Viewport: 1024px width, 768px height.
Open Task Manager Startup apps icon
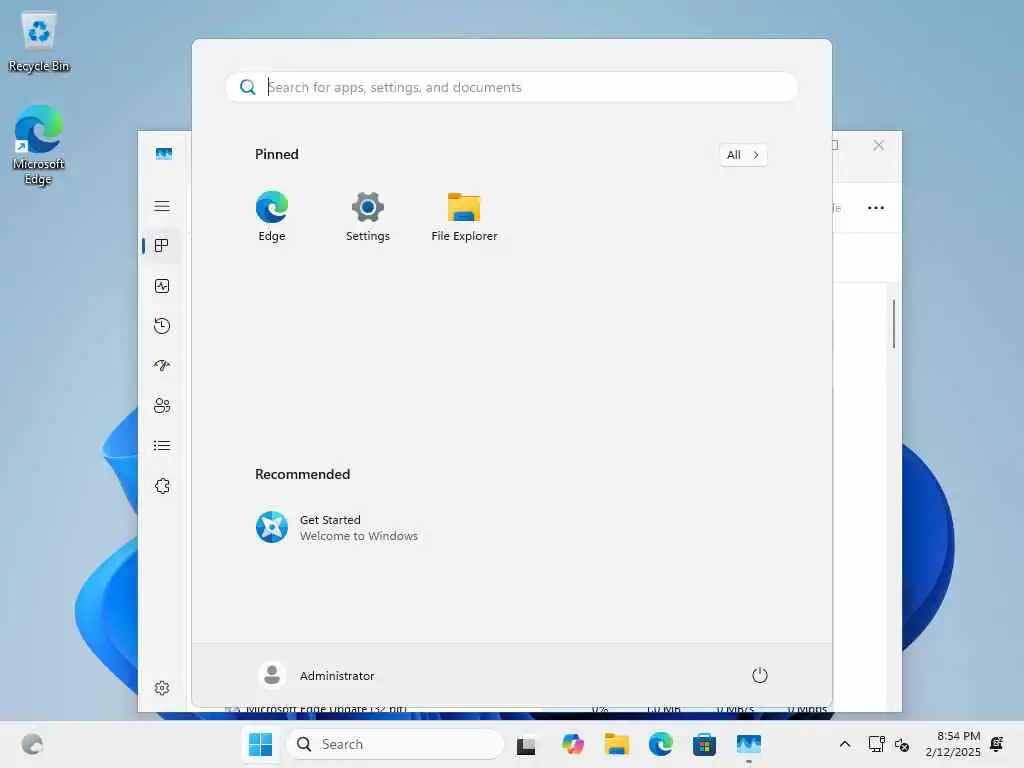[x=162, y=366]
